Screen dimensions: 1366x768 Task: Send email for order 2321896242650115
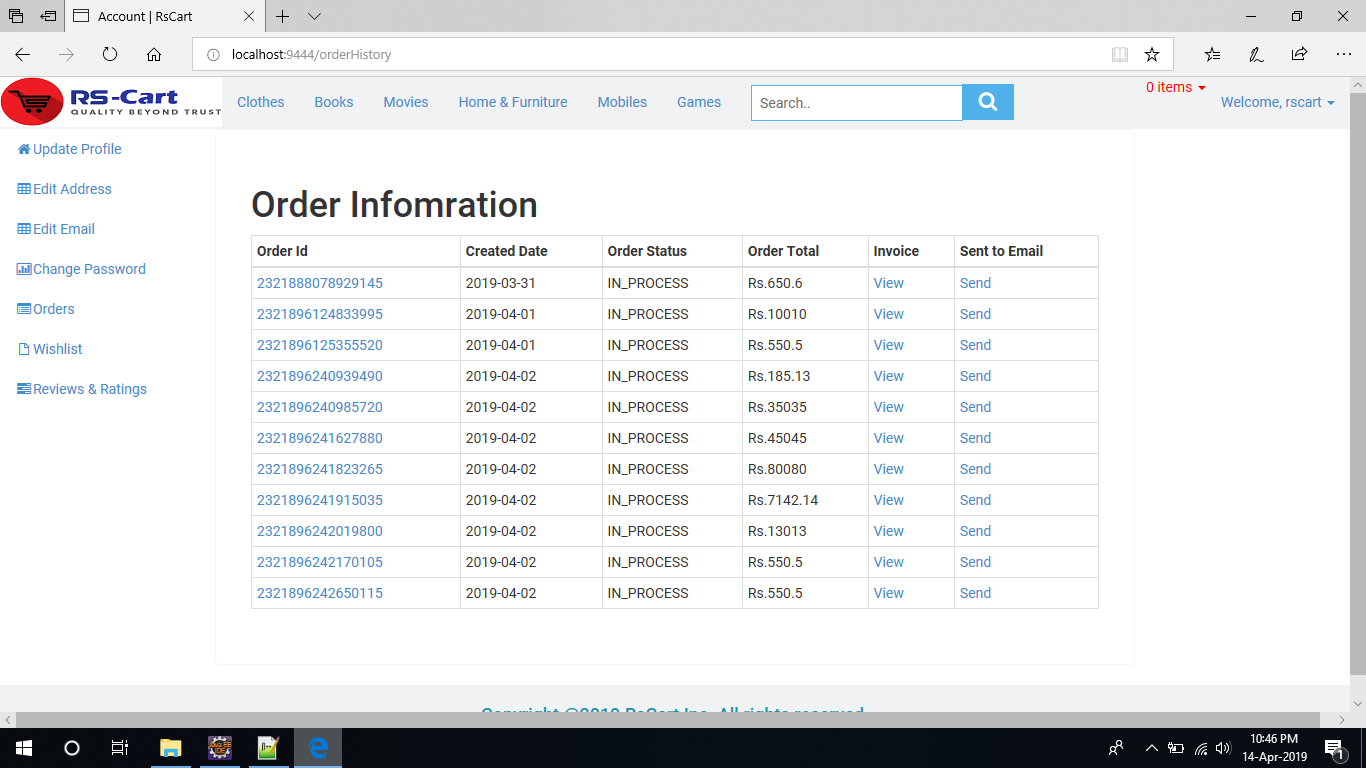coord(975,593)
